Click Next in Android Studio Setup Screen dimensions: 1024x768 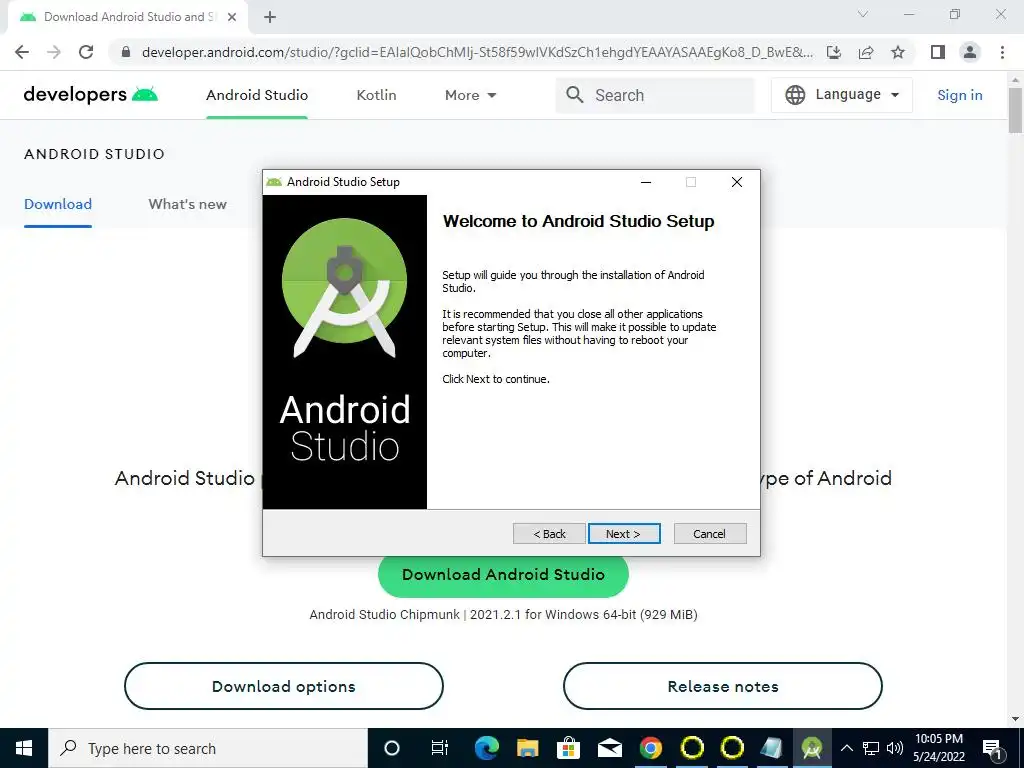[x=624, y=534]
